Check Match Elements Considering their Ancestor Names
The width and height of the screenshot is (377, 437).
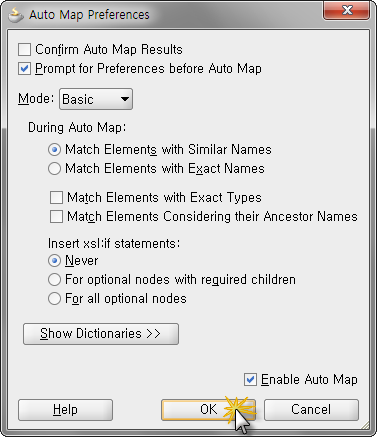coord(56,216)
